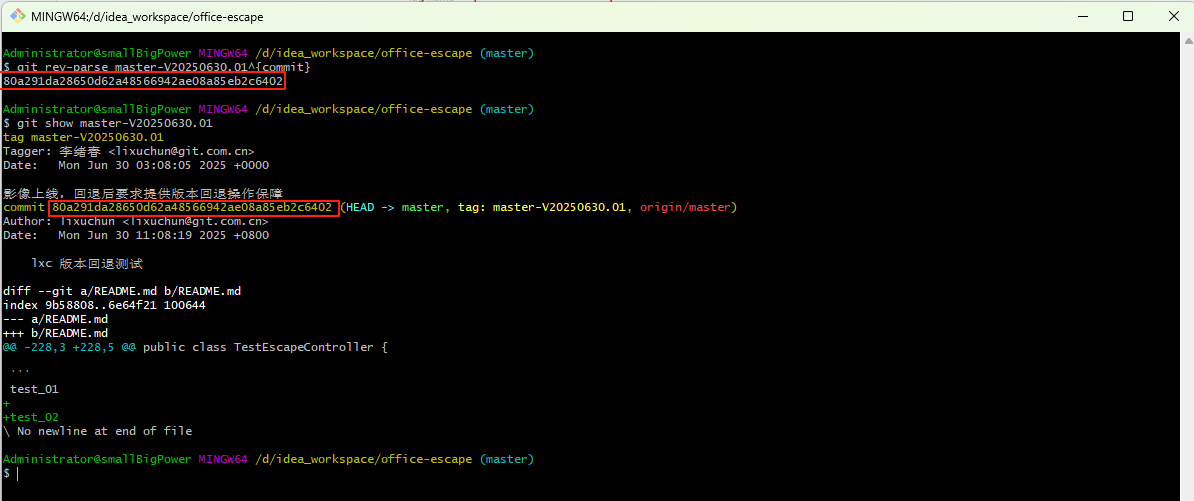Click the tag: master-V20250630.01 ref label
The image size is (1194, 501).
pos(541,207)
